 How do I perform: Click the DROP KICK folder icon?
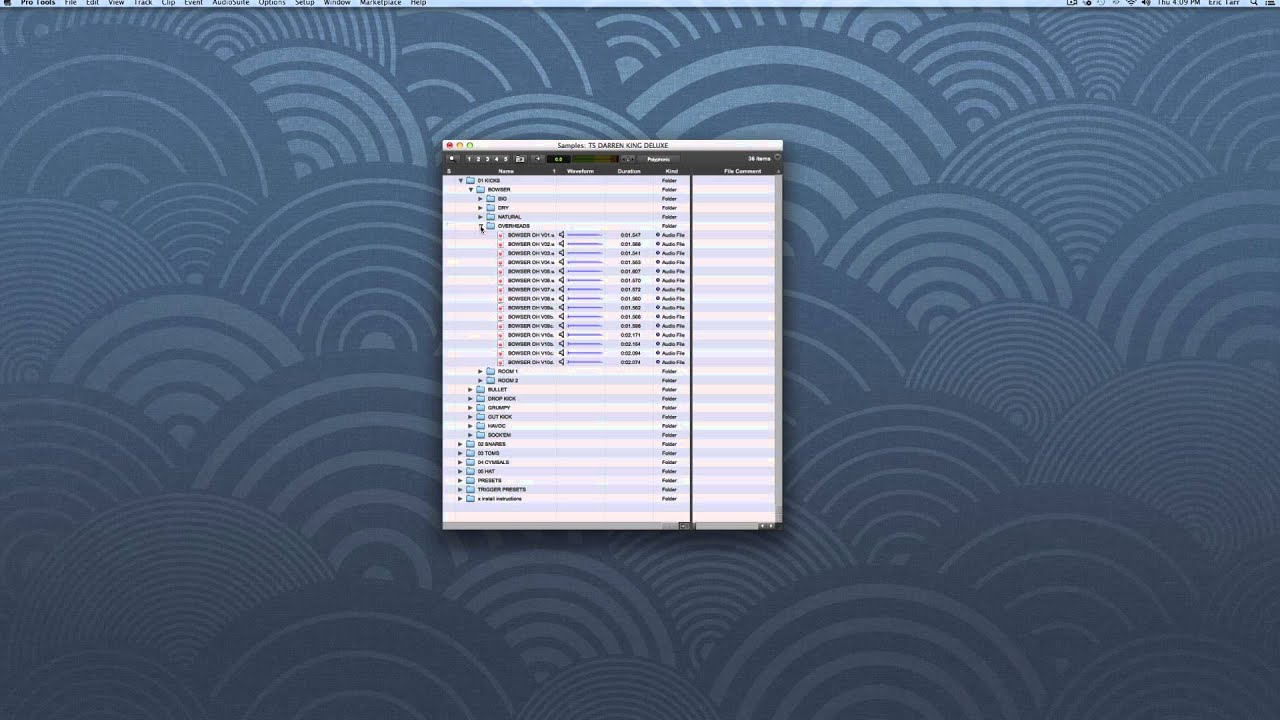480,398
